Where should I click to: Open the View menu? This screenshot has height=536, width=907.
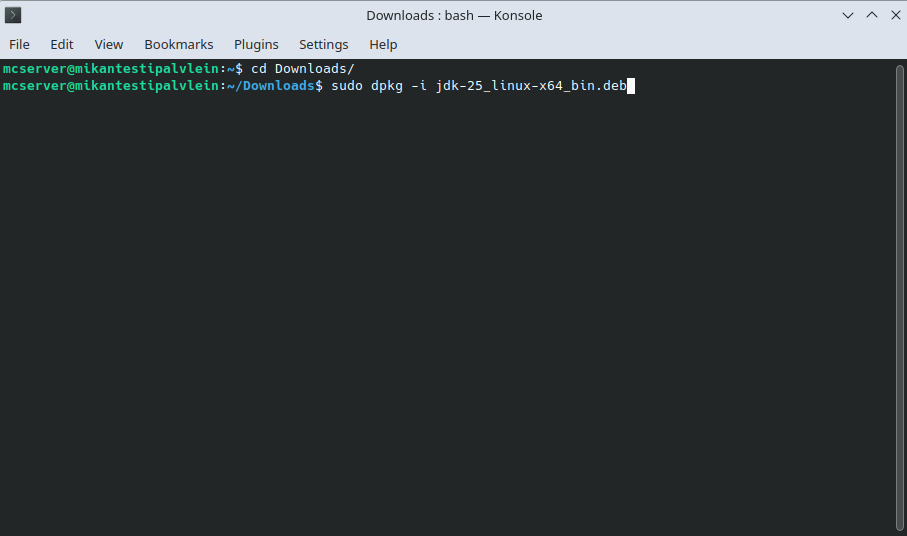pos(109,44)
